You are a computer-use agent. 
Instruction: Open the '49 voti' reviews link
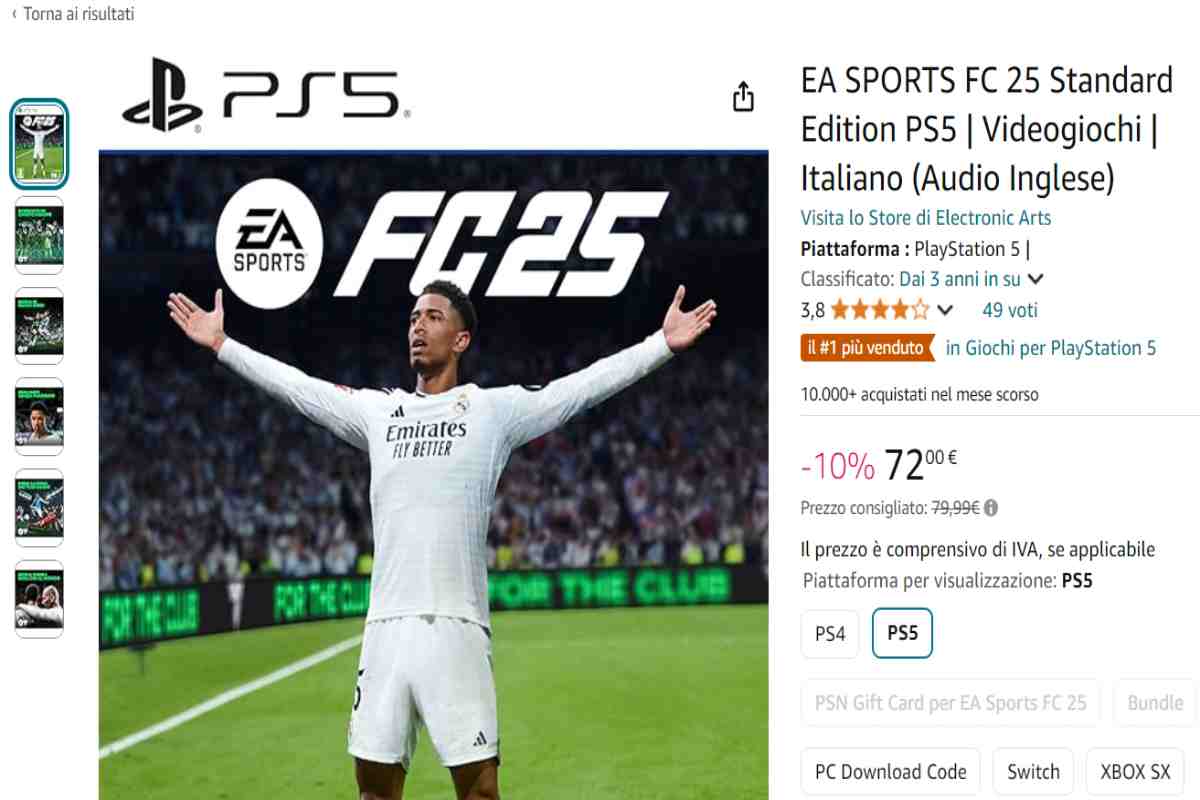click(1010, 310)
